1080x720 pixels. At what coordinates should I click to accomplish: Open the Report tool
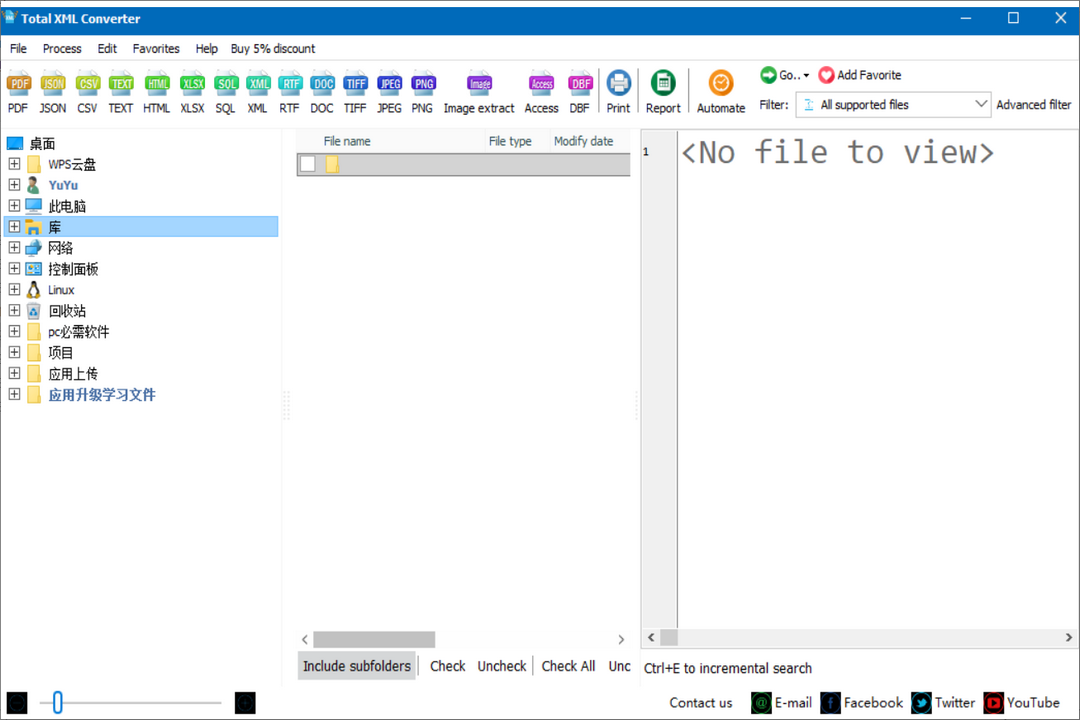[662, 90]
